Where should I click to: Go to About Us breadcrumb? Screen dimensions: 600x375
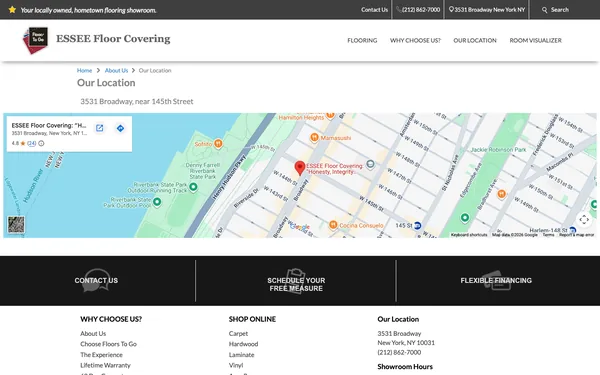(x=116, y=70)
